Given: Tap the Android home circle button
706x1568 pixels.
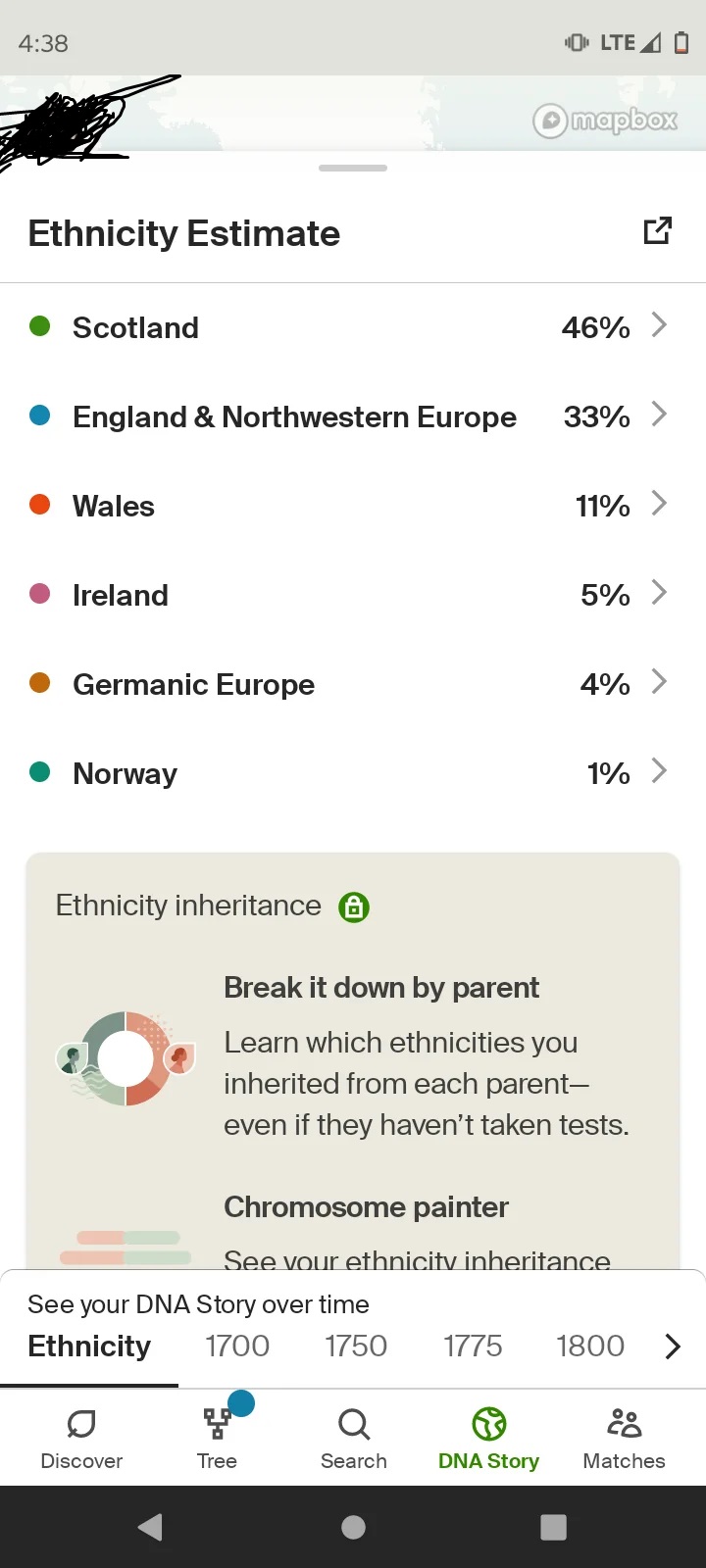Looking at the screenshot, I should pyautogui.click(x=353, y=1527).
